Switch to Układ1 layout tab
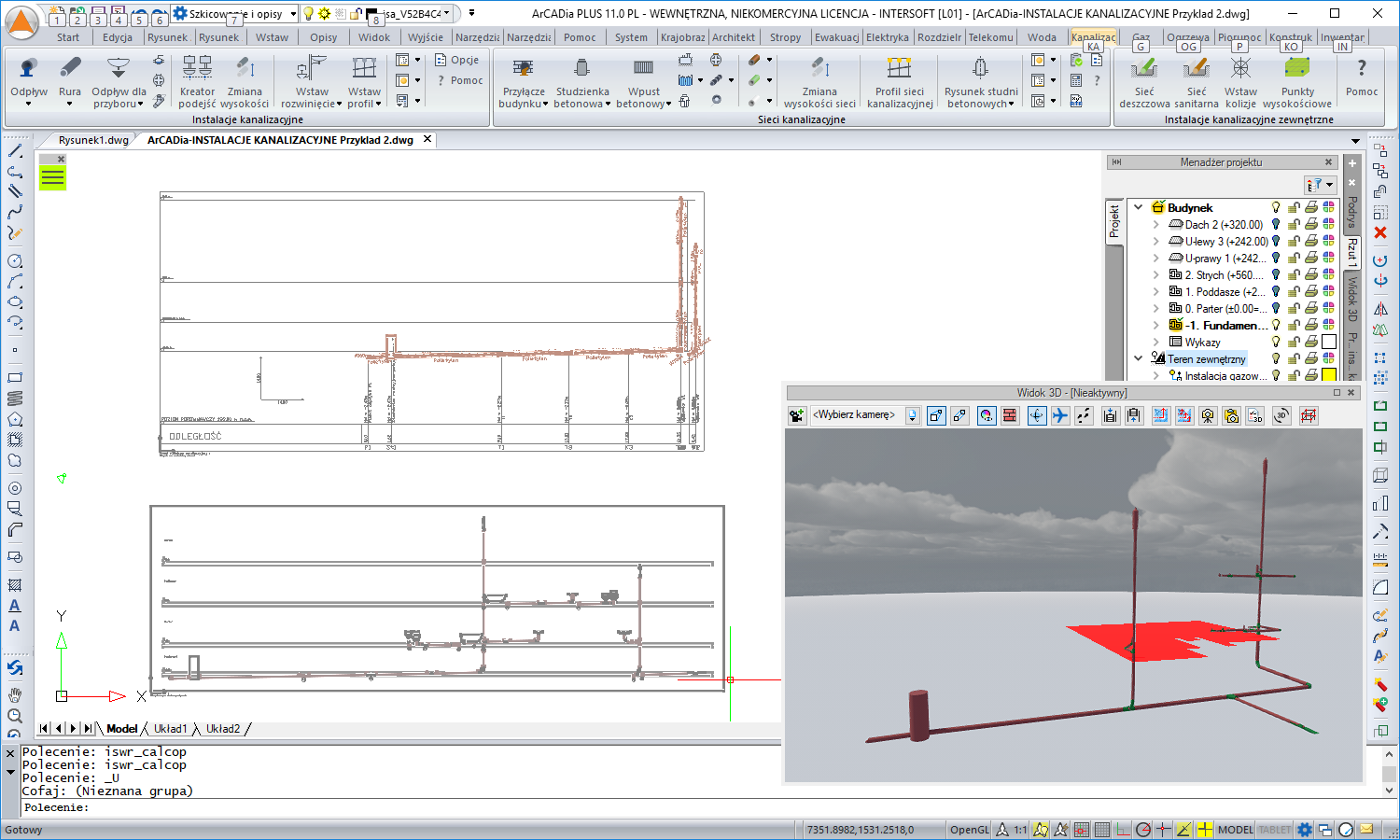Viewport: 1400px width, 840px height. coord(171,728)
